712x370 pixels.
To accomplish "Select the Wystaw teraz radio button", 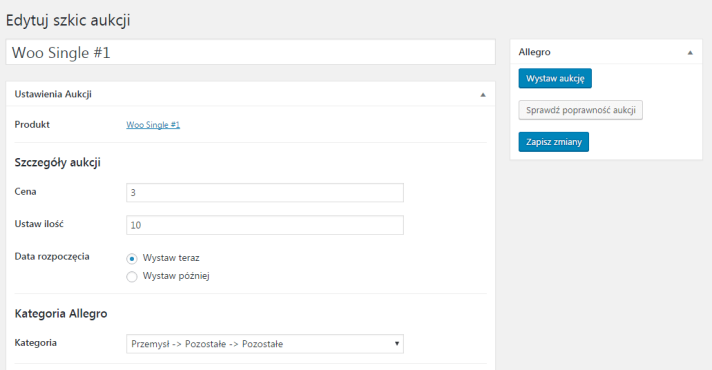I will click(132, 258).
